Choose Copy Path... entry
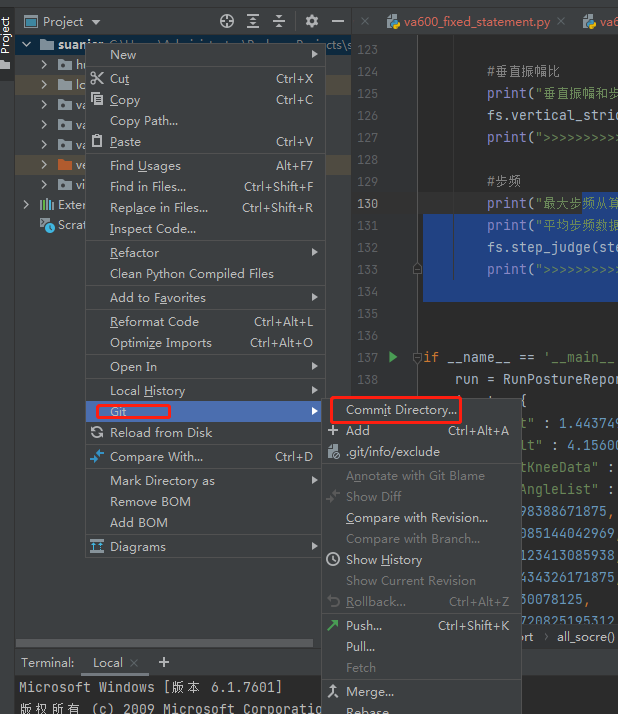The width and height of the screenshot is (618, 714). pyautogui.click(x=205, y=121)
